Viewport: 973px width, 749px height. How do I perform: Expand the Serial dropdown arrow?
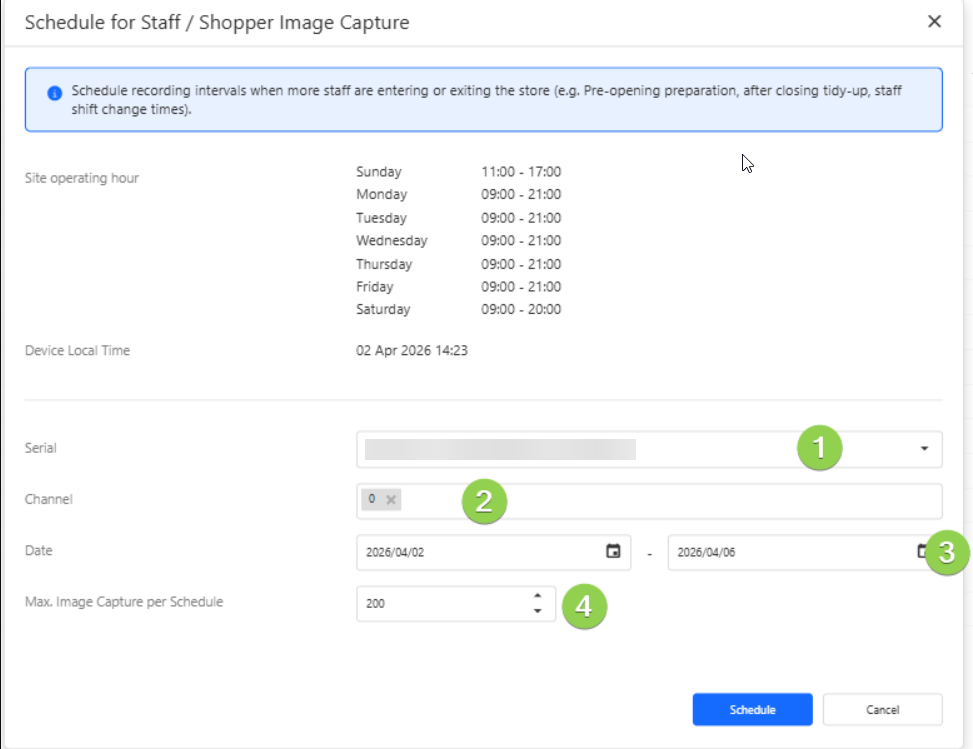(x=924, y=449)
